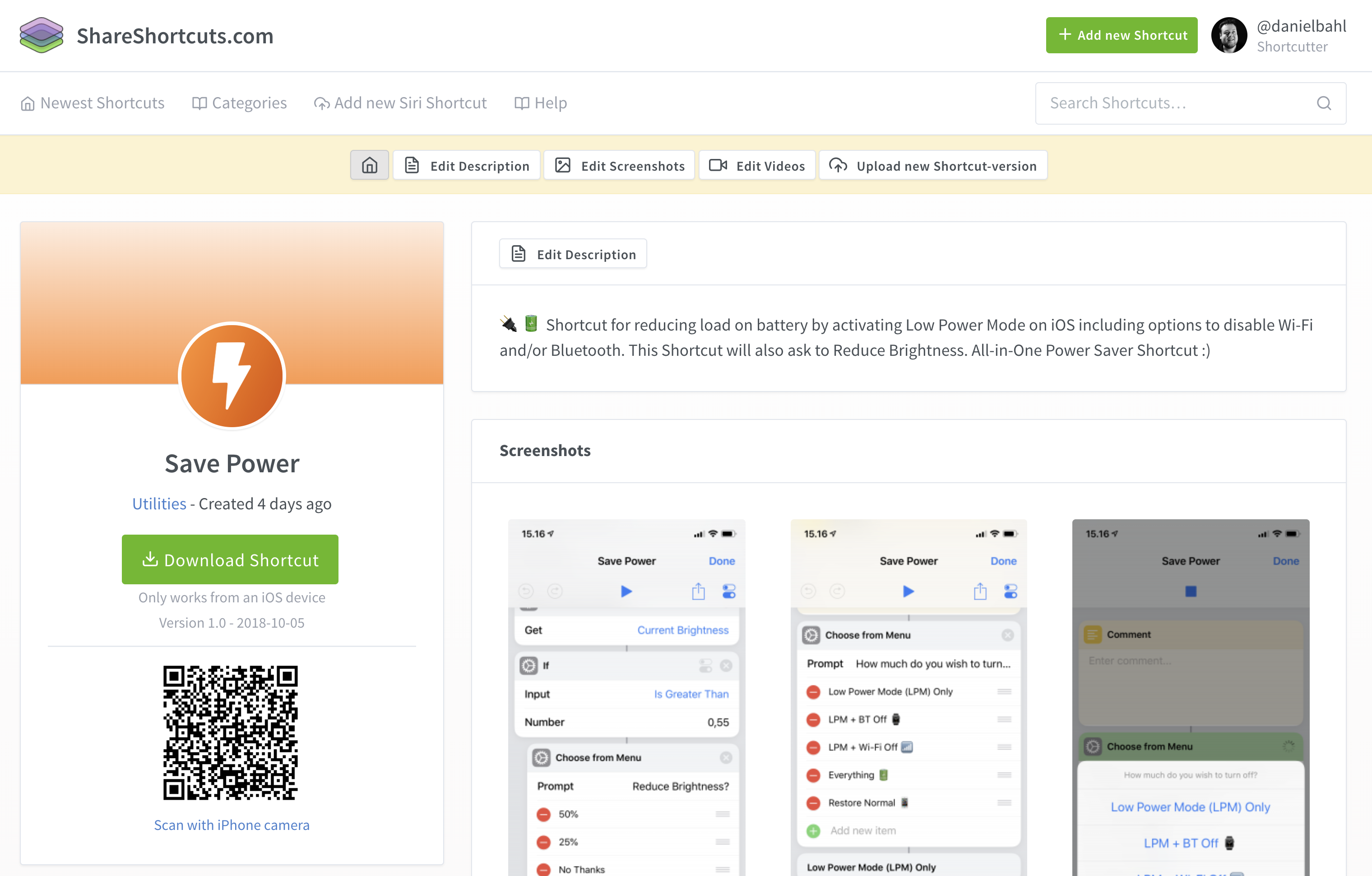Select the home icon in the edit toolbar
This screenshot has height=876, width=1372.
(x=369, y=165)
